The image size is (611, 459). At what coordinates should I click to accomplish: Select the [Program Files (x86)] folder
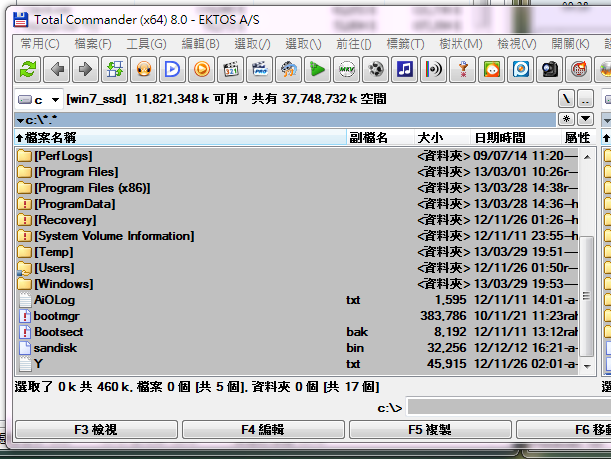click(x=297, y=188)
